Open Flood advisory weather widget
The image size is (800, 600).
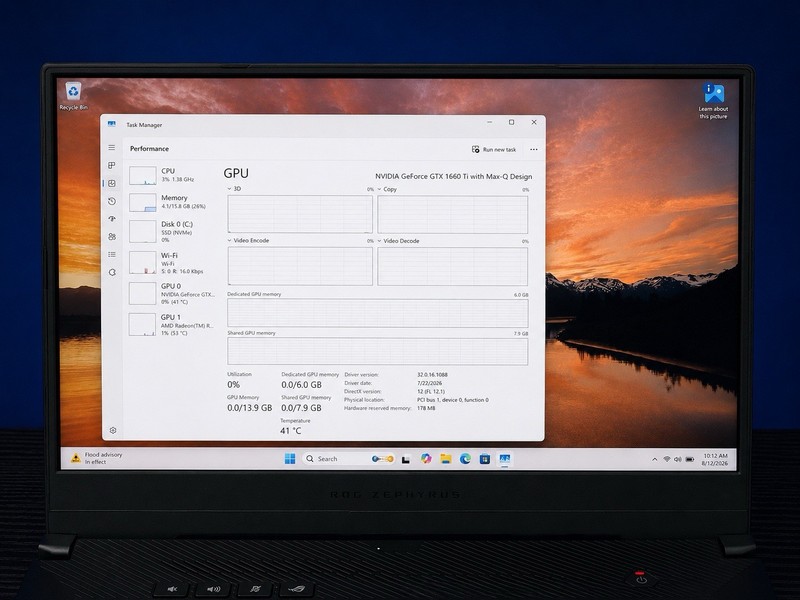coord(97,458)
